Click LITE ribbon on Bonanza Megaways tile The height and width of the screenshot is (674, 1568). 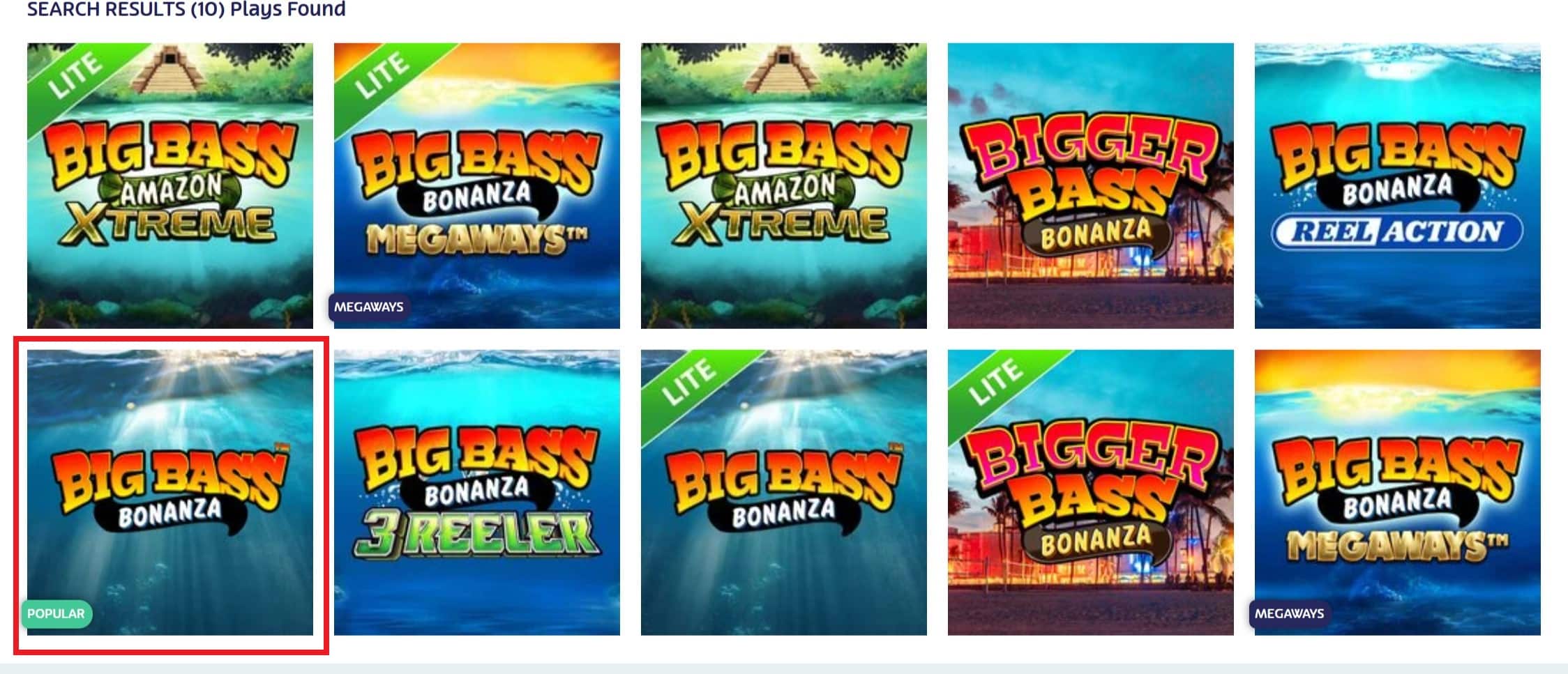click(382, 75)
